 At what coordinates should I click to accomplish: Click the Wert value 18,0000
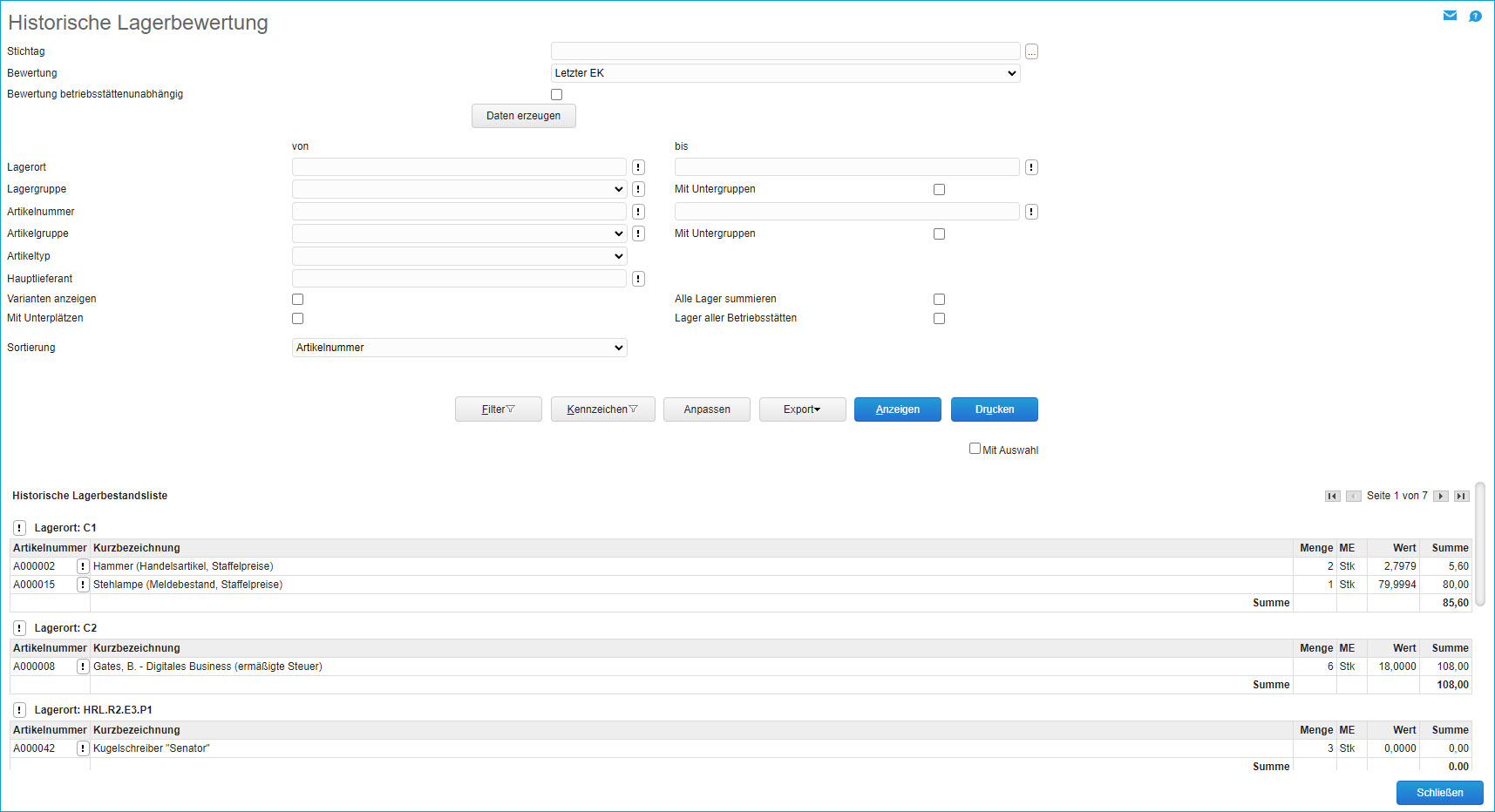click(1397, 667)
